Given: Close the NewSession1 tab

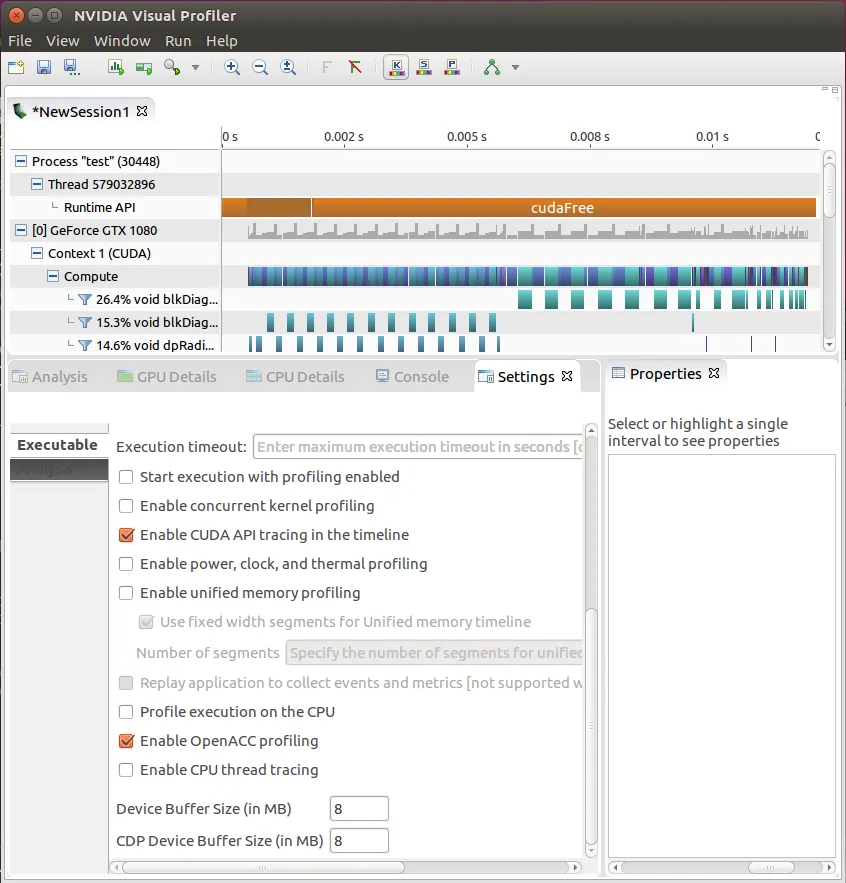Looking at the screenshot, I should click(x=142, y=111).
